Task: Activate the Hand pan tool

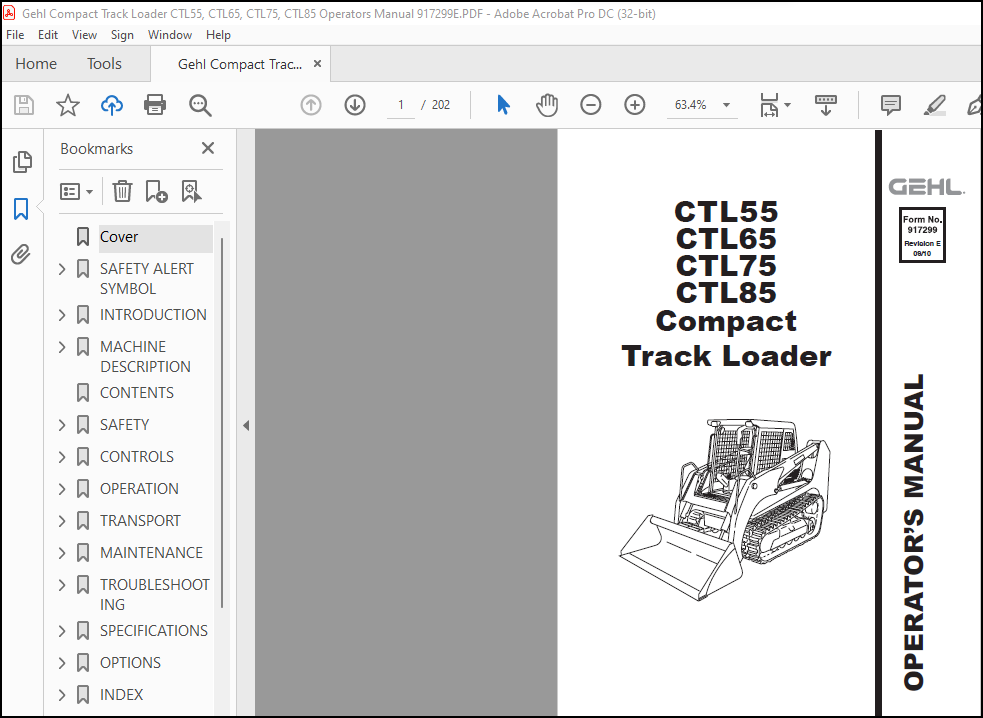Action: pyautogui.click(x=547, y=105)
